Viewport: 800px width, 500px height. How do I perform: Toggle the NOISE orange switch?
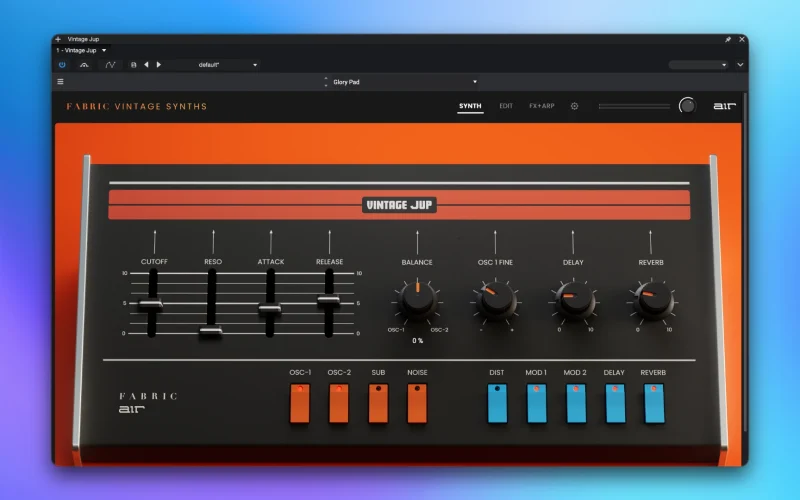(417, 404)
